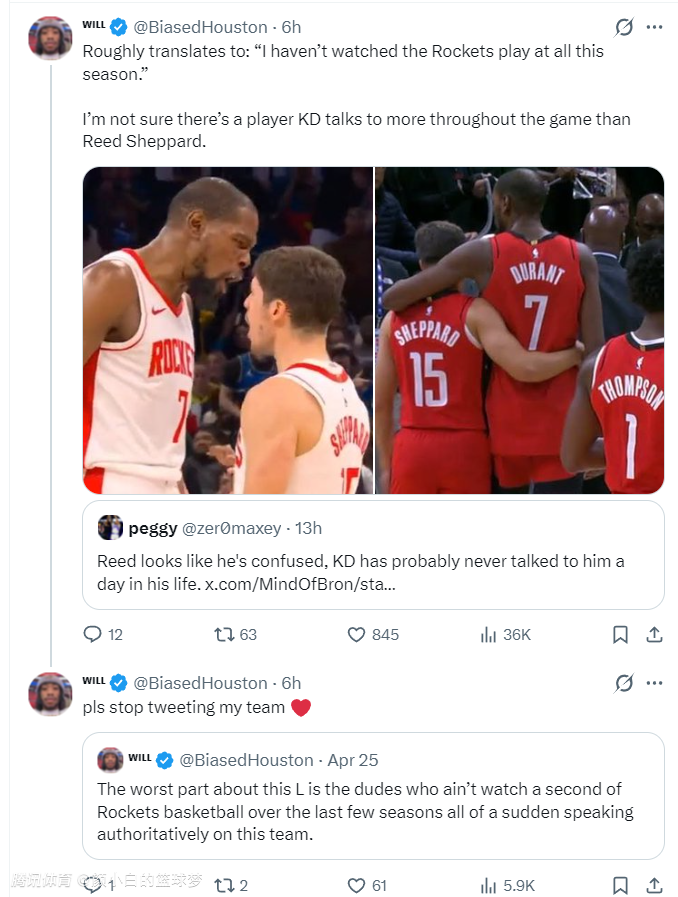
Task: Share the second tweet
Action: tap(654, 885)
